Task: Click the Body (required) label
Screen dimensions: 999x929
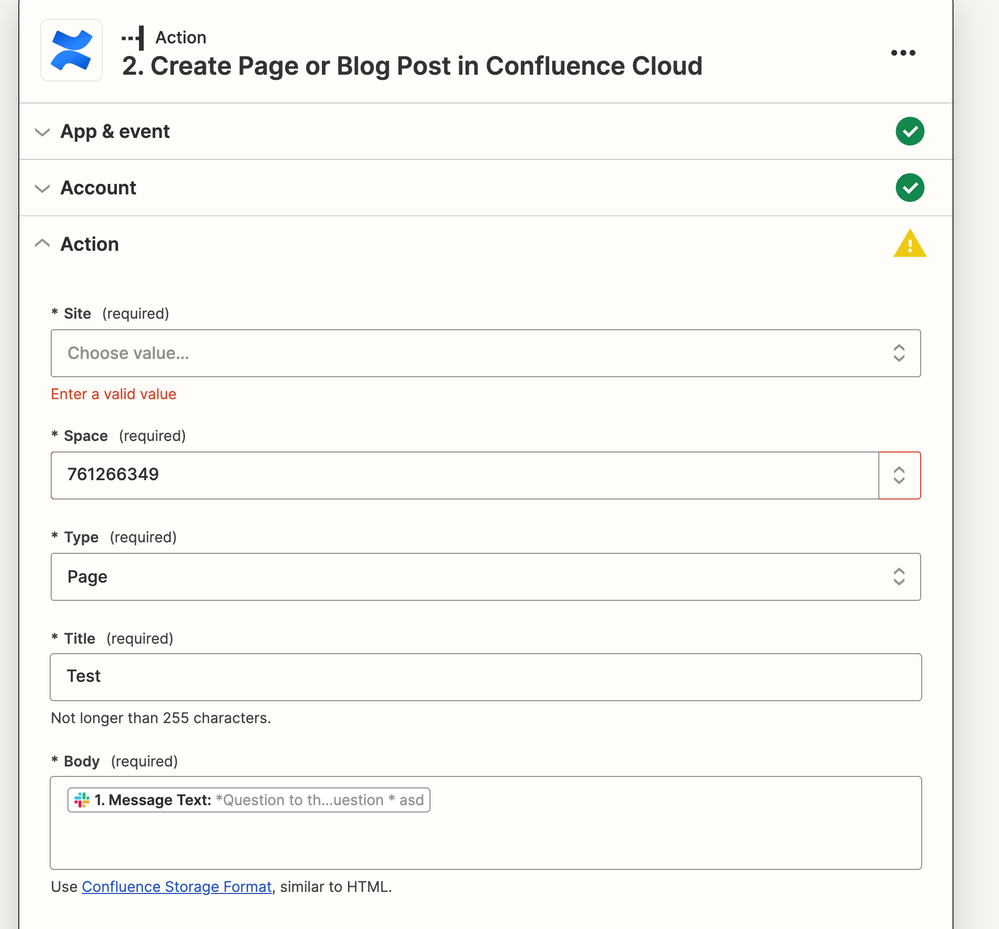Action: tap(114, 761)
